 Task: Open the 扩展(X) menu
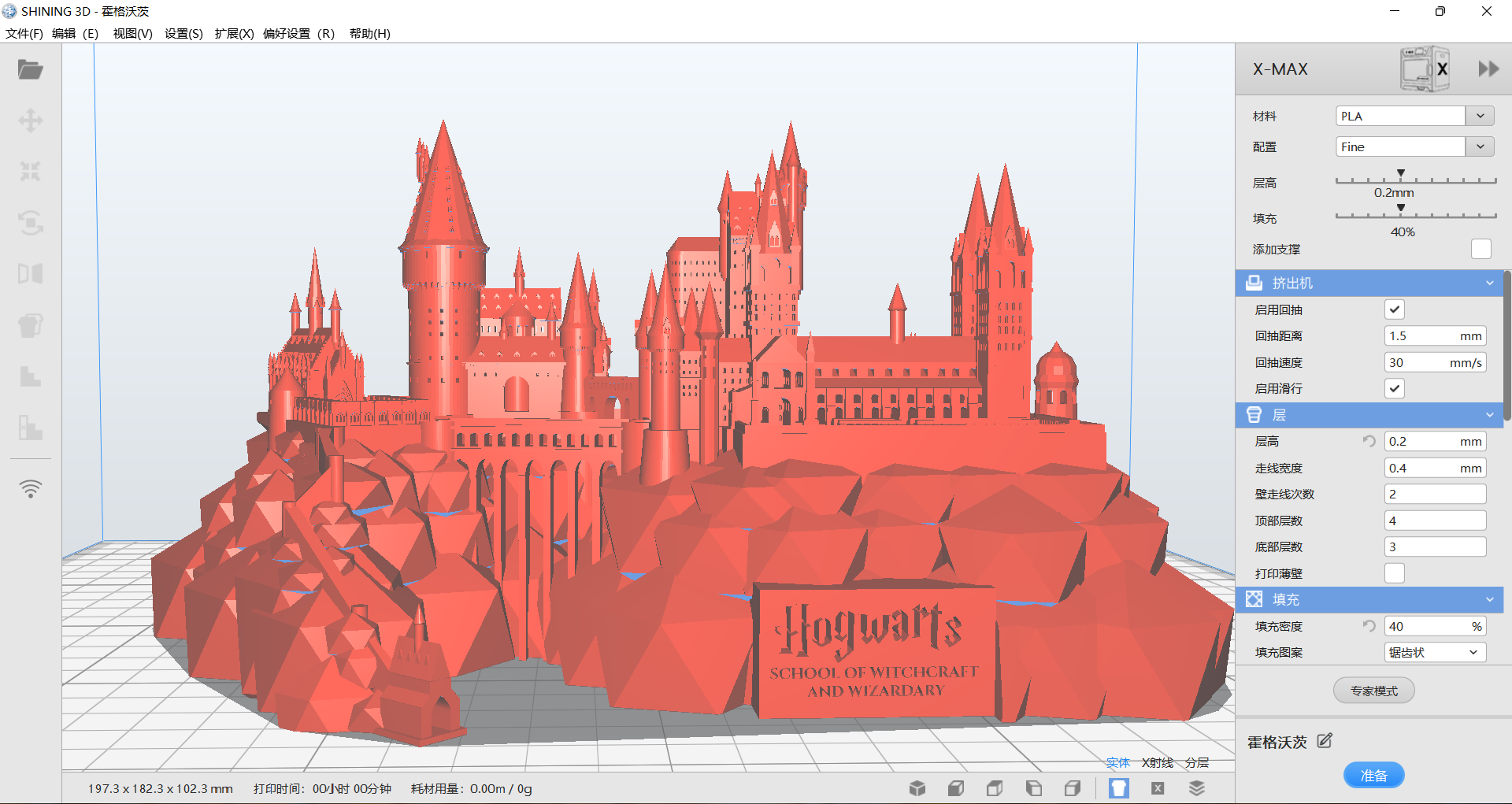(x=234, y=33)
